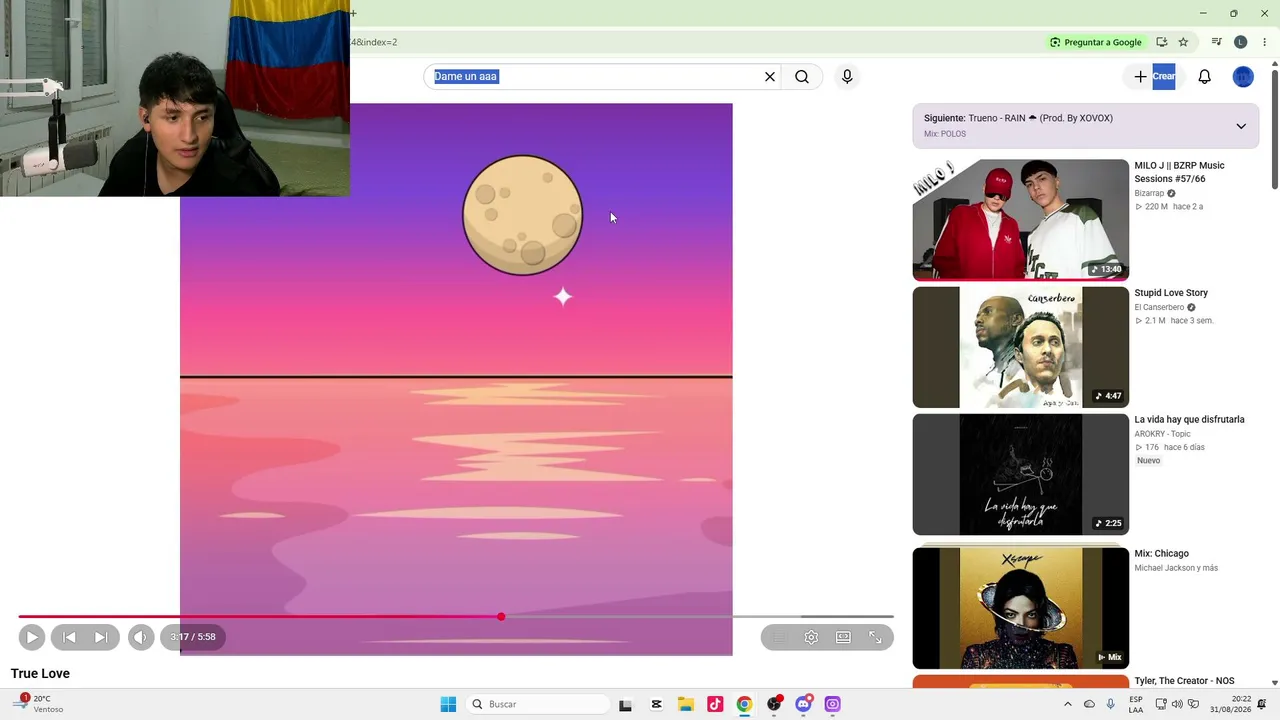Visit the El Canserbero channel
Viewport: 1280px width, 720px height.
[x=1159, y=307]
